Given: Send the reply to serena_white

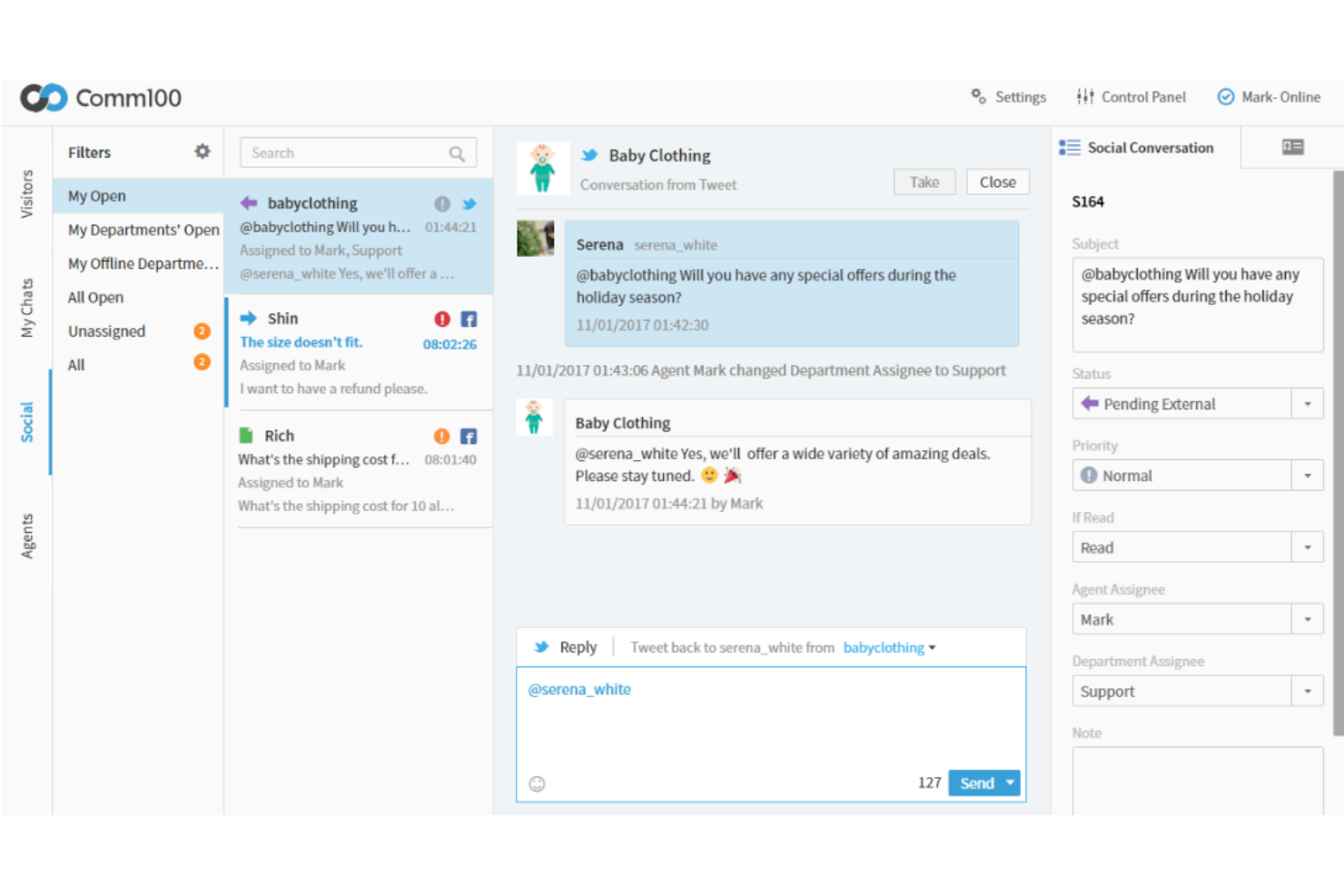Looking at the screenshot, I should (x=975, y=783).
